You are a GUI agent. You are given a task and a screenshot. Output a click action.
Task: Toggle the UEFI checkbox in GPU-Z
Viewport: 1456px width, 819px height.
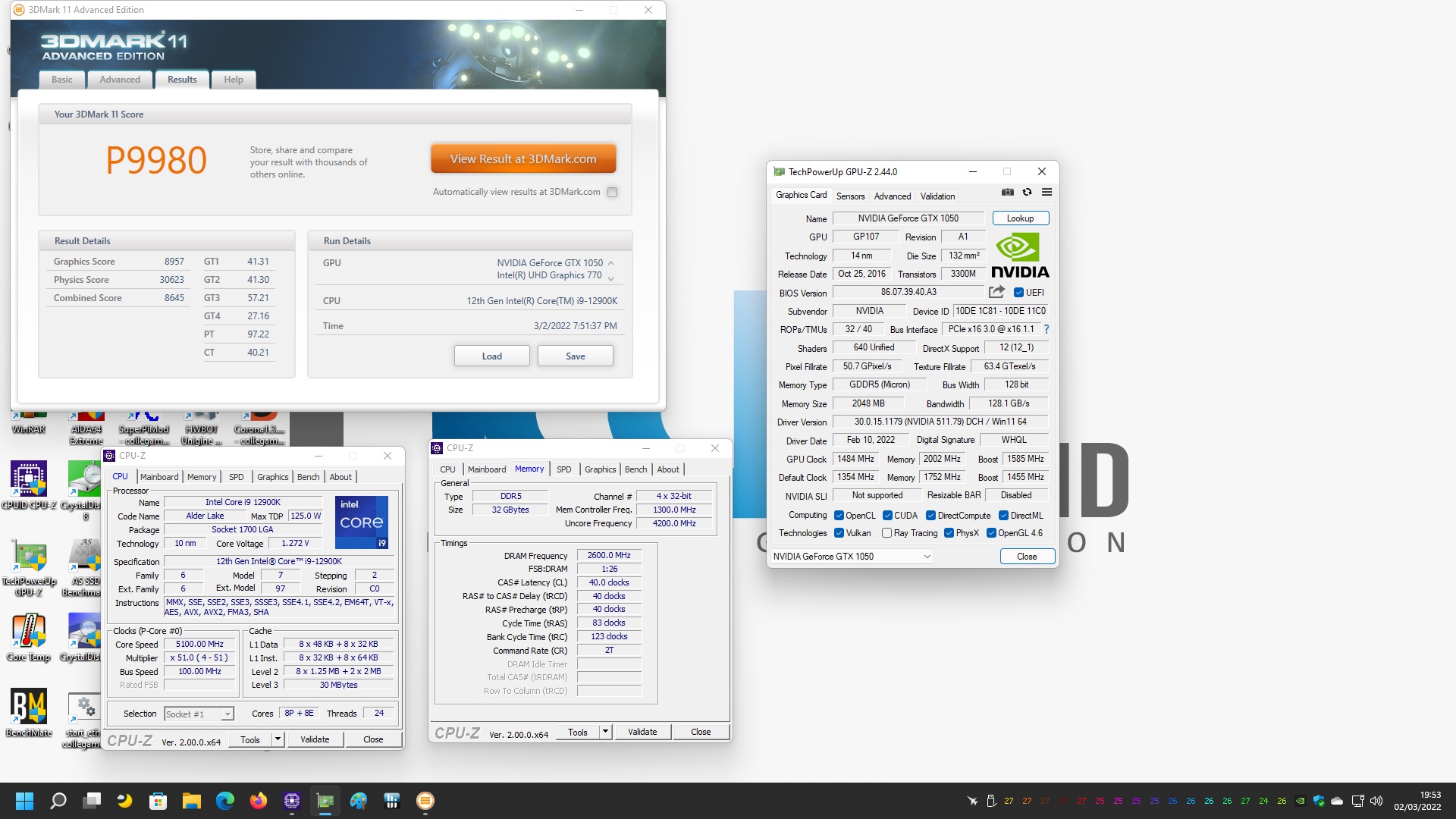click(1018, 293)
